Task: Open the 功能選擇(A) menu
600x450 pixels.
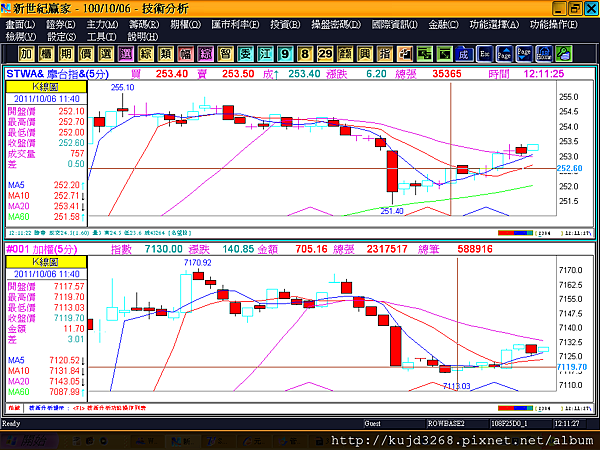Action: point(494,25)
